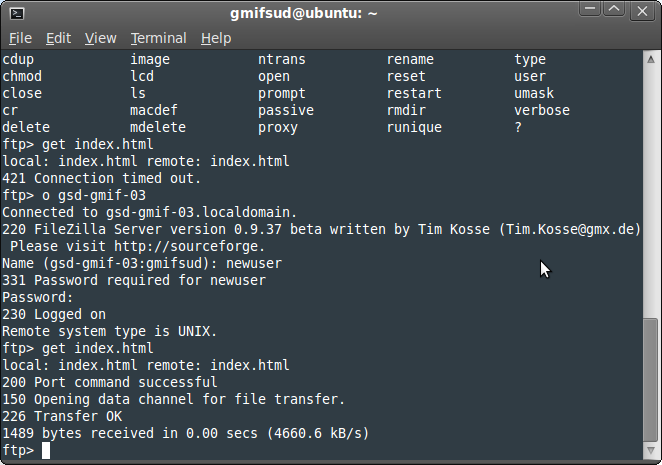Click the vertical scrollbar thumb

pyautogui.click(x=651, y=380)
